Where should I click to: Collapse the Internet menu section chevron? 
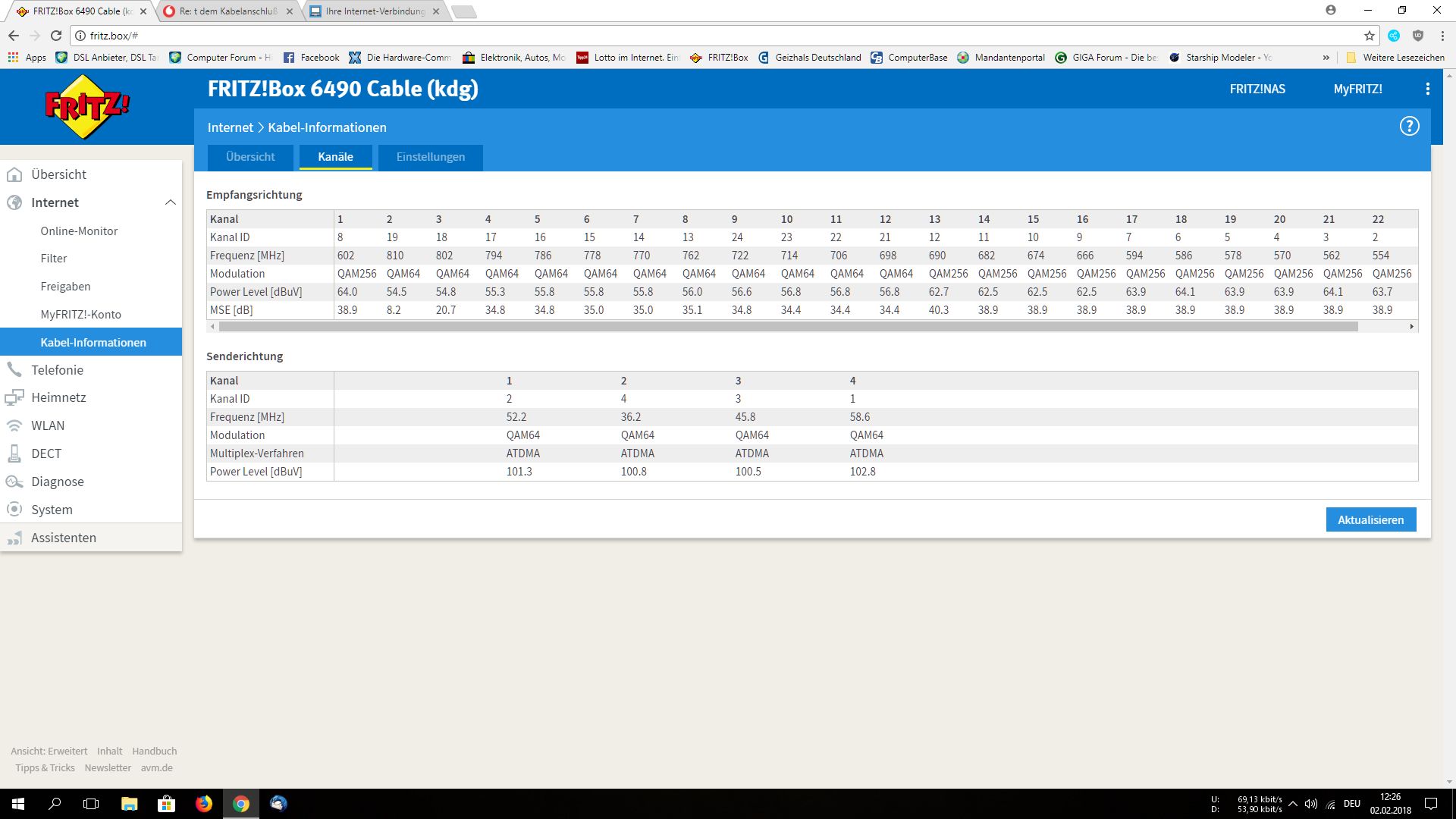(x=170, y=202)
